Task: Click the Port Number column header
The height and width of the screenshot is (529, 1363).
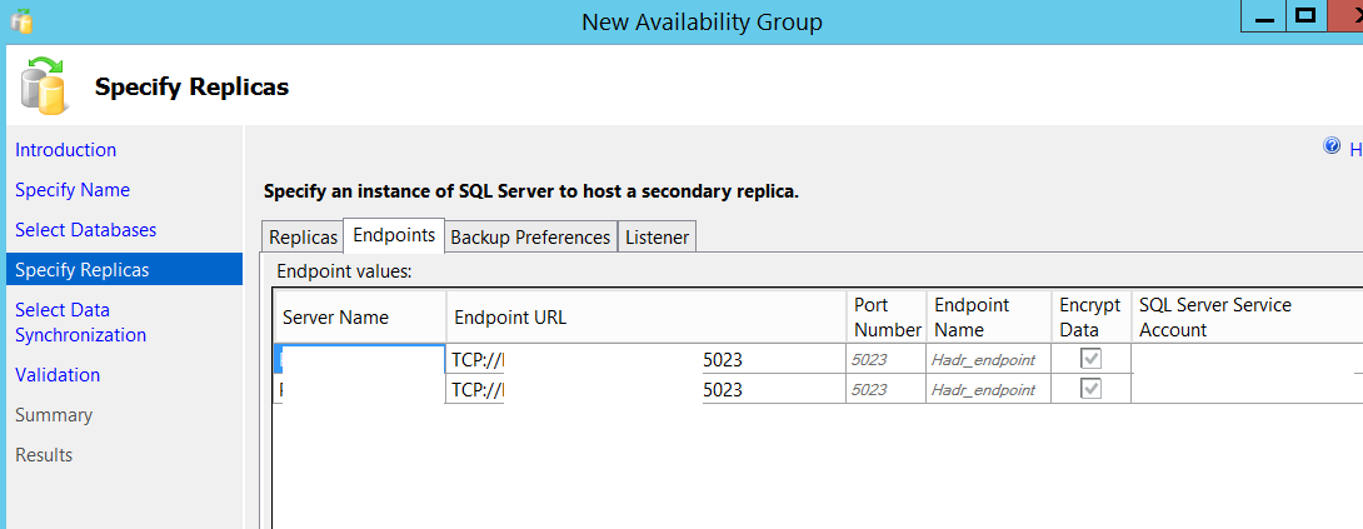Action: click(886, 317)
